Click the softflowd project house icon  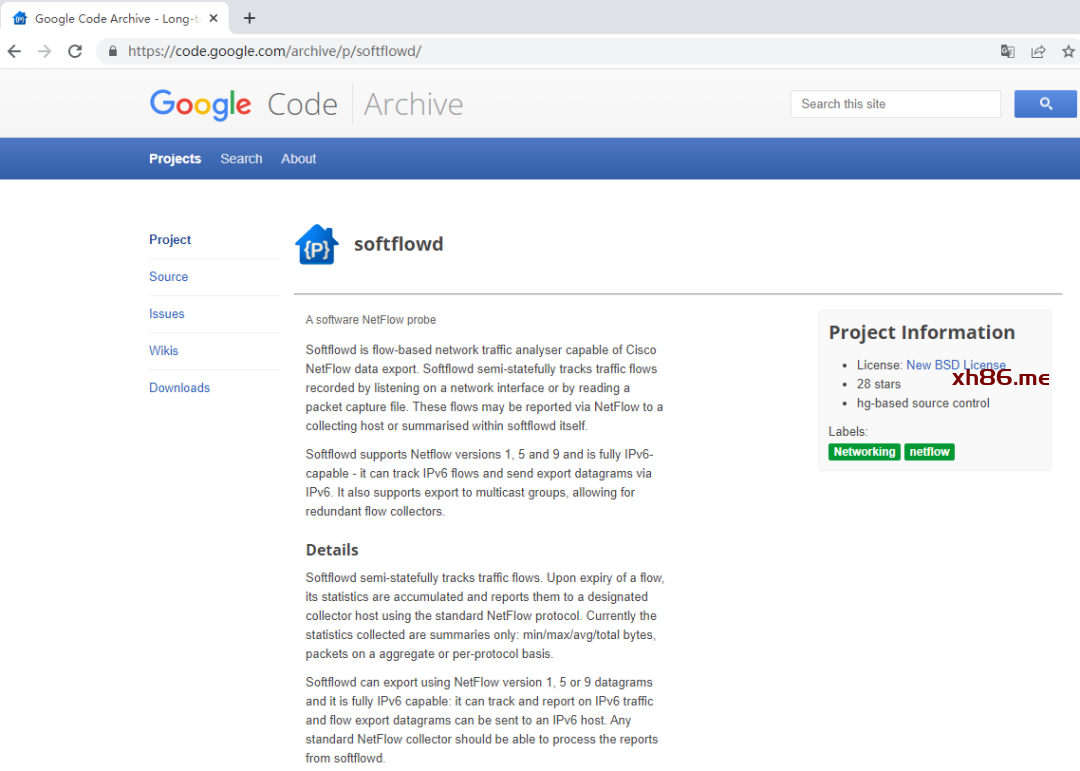tap(317, 245)
